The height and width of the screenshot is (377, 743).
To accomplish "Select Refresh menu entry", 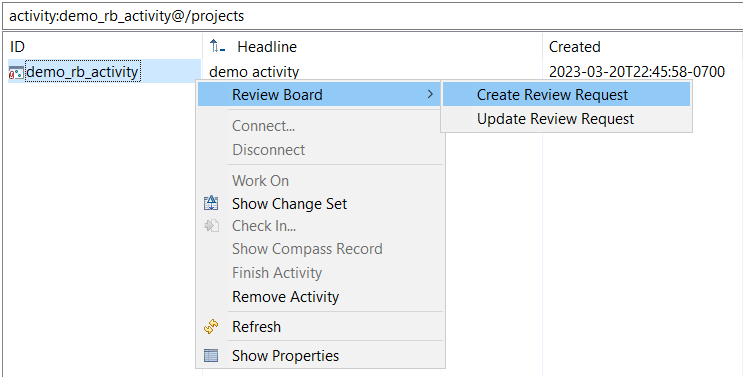I will tap(256, 327).
